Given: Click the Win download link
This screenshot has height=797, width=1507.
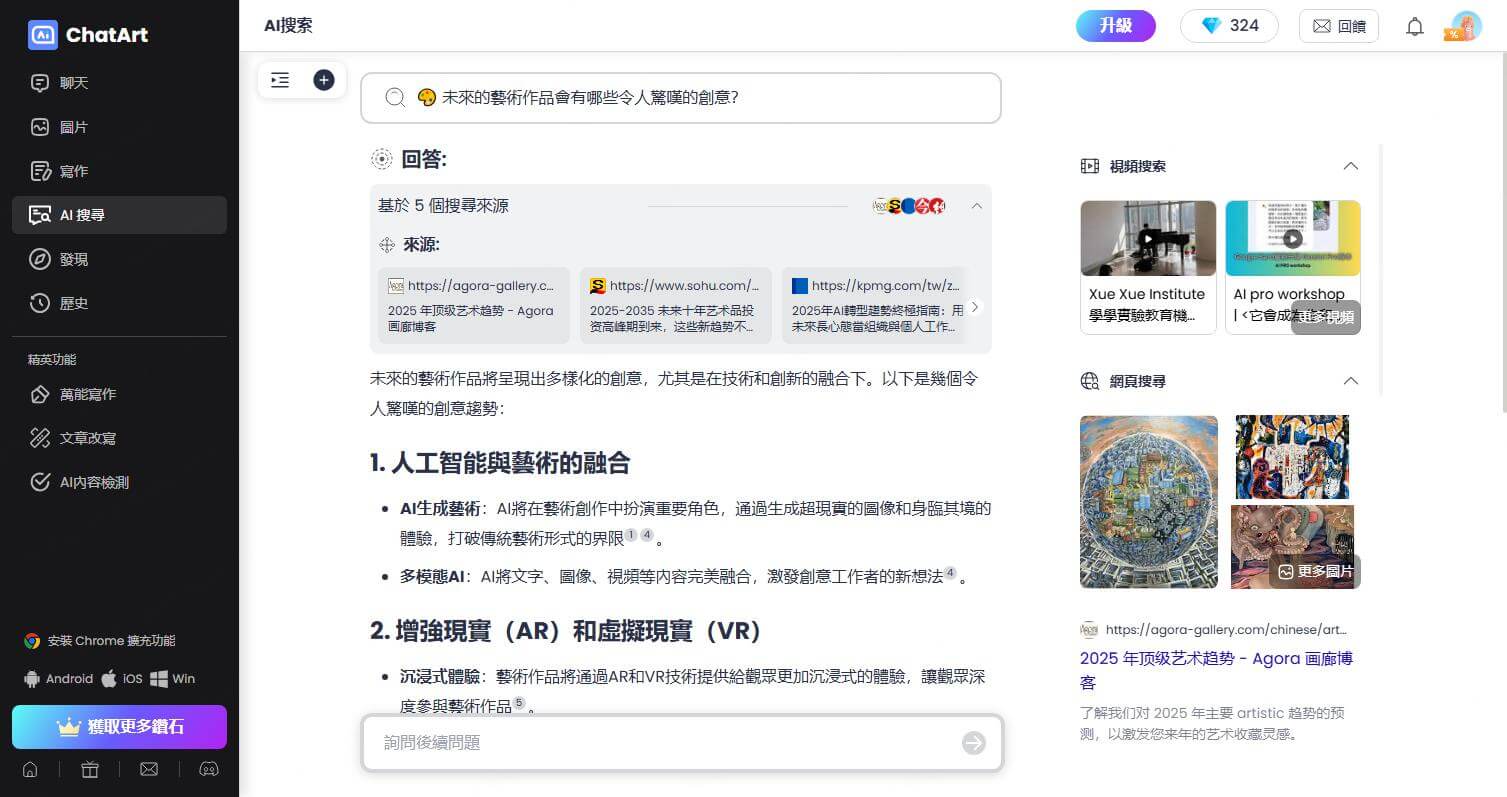Looking at the screenshot, I should pos(173,679).
